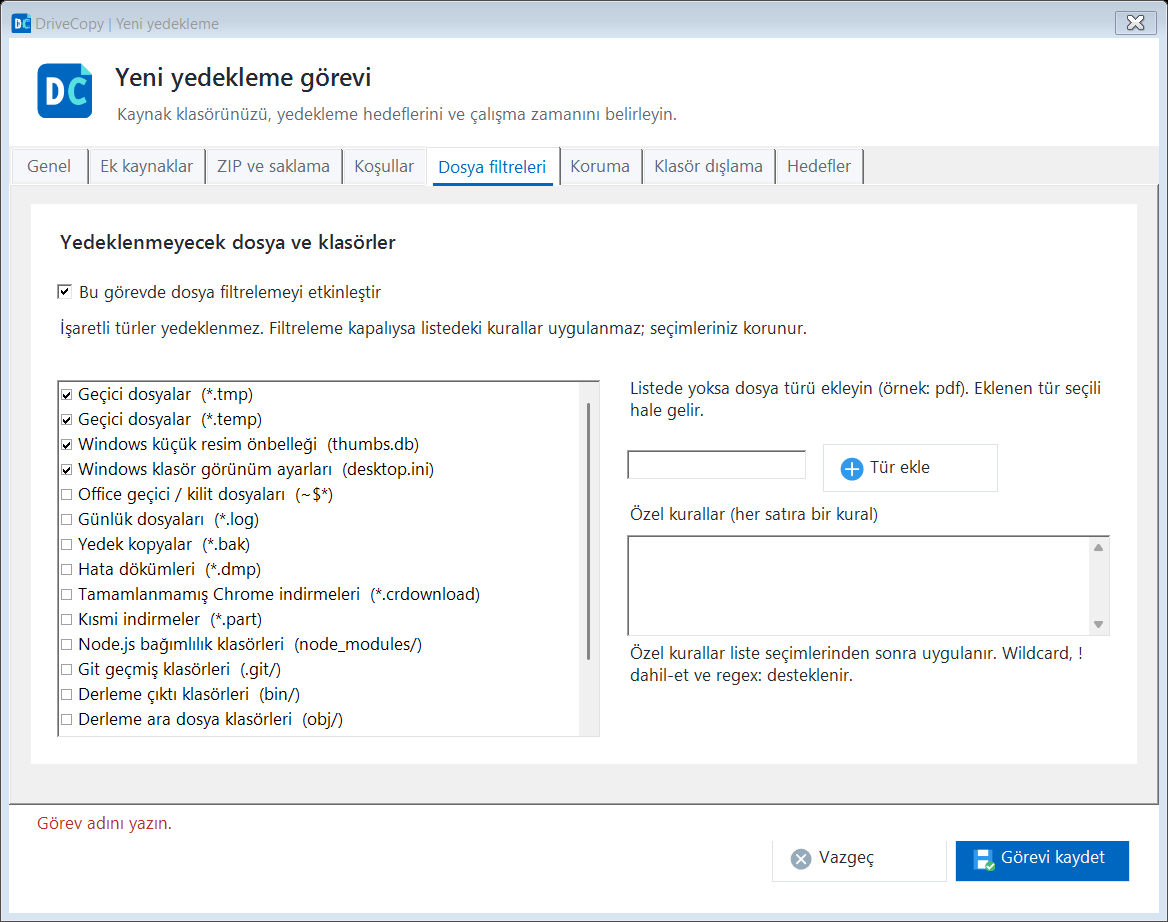Select the Dosya filtreleri tab
This screenshot has height=922, width=1168.
492,167
